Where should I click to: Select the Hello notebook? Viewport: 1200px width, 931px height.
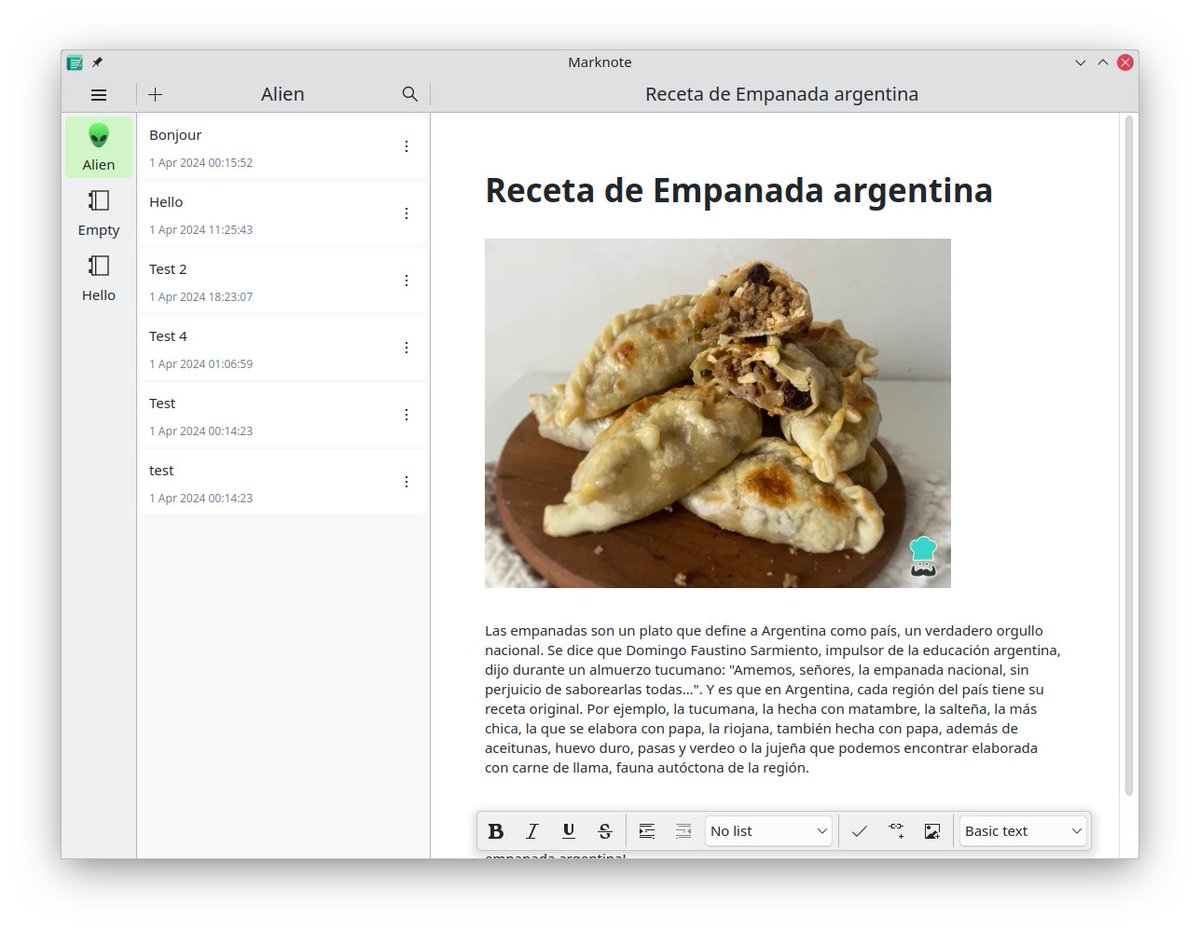click(98, 278)
